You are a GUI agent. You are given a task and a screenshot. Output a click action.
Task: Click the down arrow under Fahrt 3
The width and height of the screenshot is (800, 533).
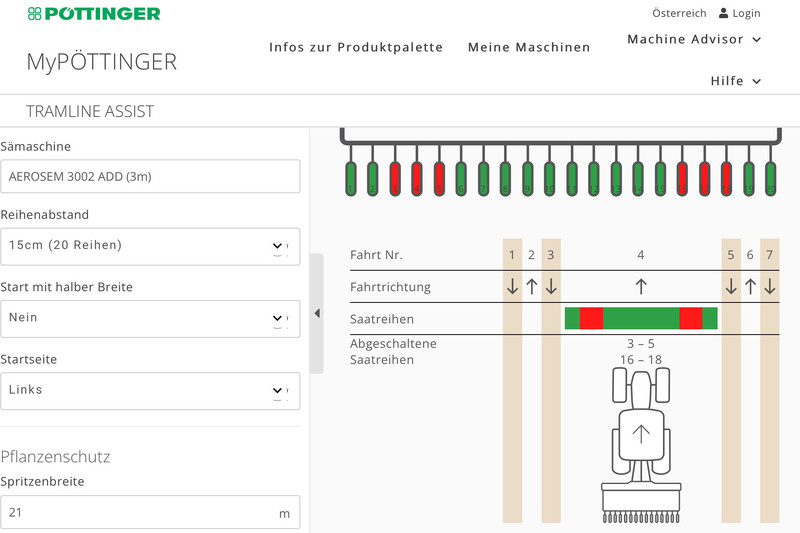click(551, 287)
